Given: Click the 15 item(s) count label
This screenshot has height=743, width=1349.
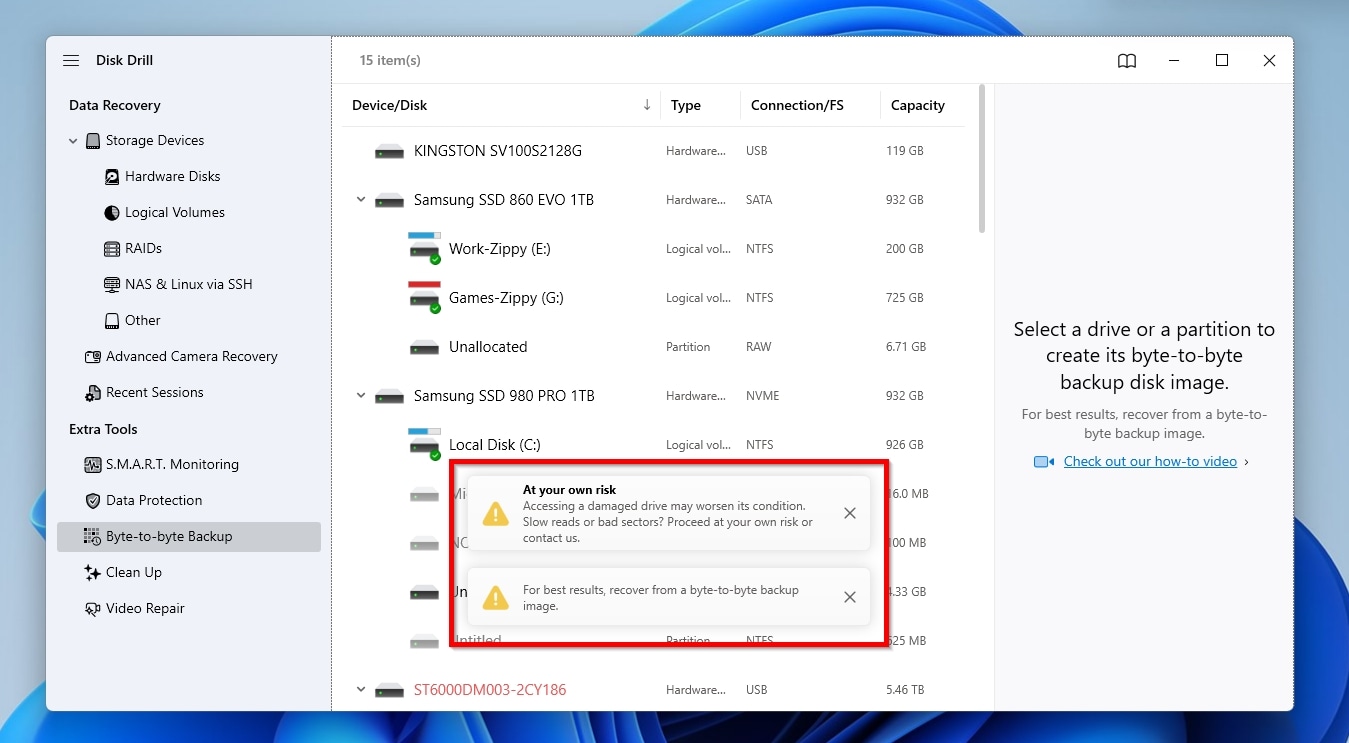Looking at the screenshot, I should tap(390, 61).
